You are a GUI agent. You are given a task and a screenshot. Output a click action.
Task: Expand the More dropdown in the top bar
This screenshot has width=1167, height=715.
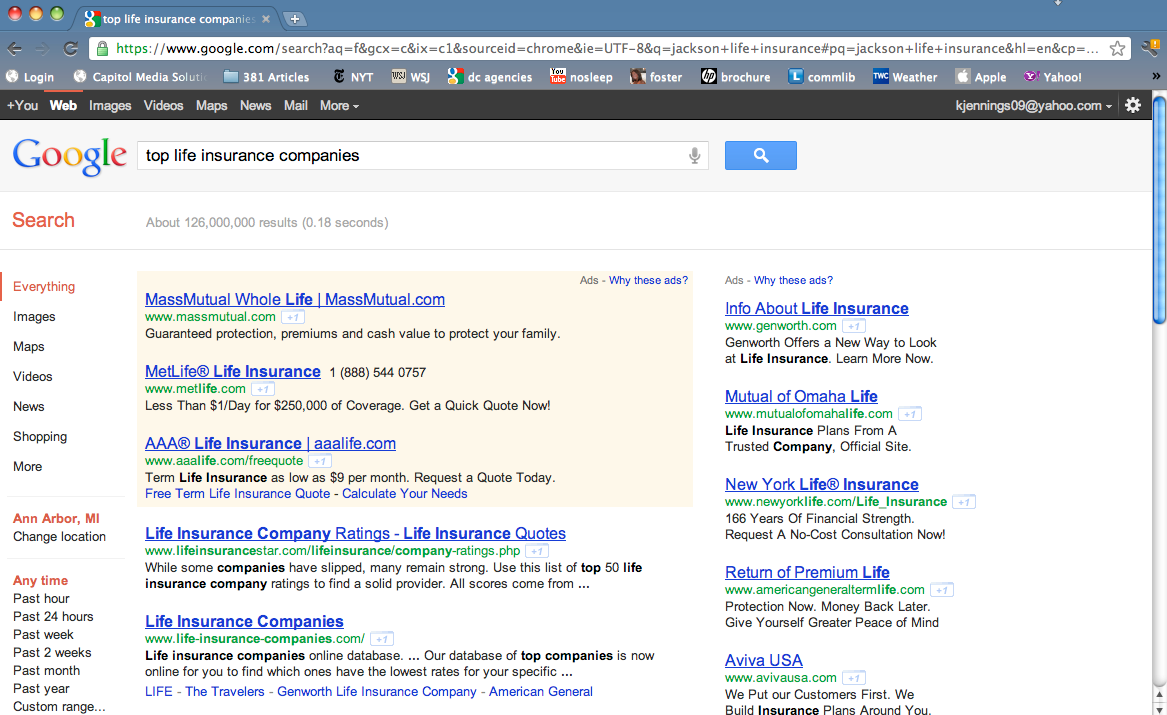tap(339, 106)
